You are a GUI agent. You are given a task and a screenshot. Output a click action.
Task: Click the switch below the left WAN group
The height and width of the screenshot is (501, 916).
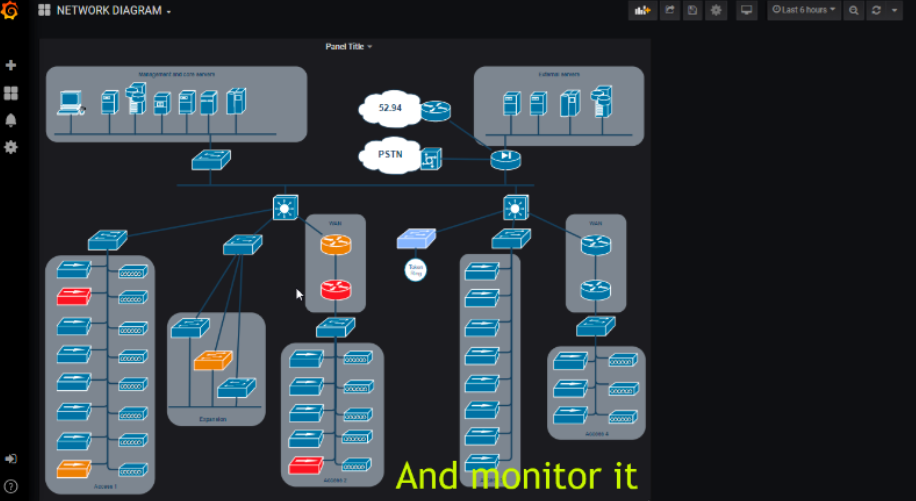tap(335, 328)
